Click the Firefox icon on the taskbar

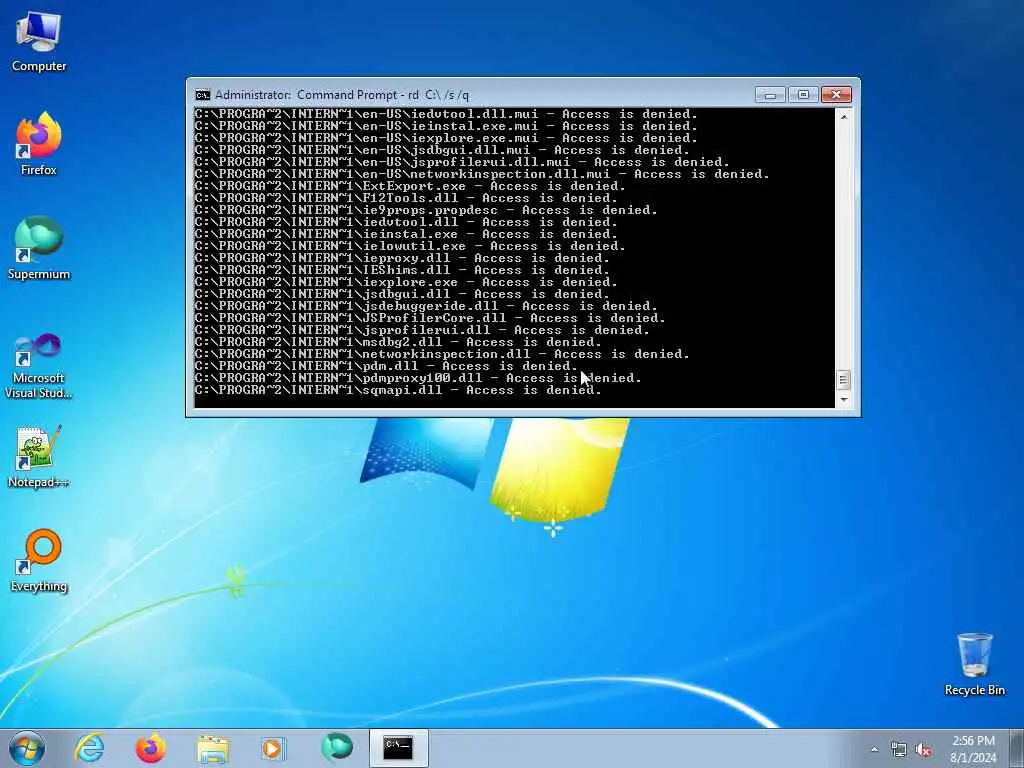pos(150,748)
